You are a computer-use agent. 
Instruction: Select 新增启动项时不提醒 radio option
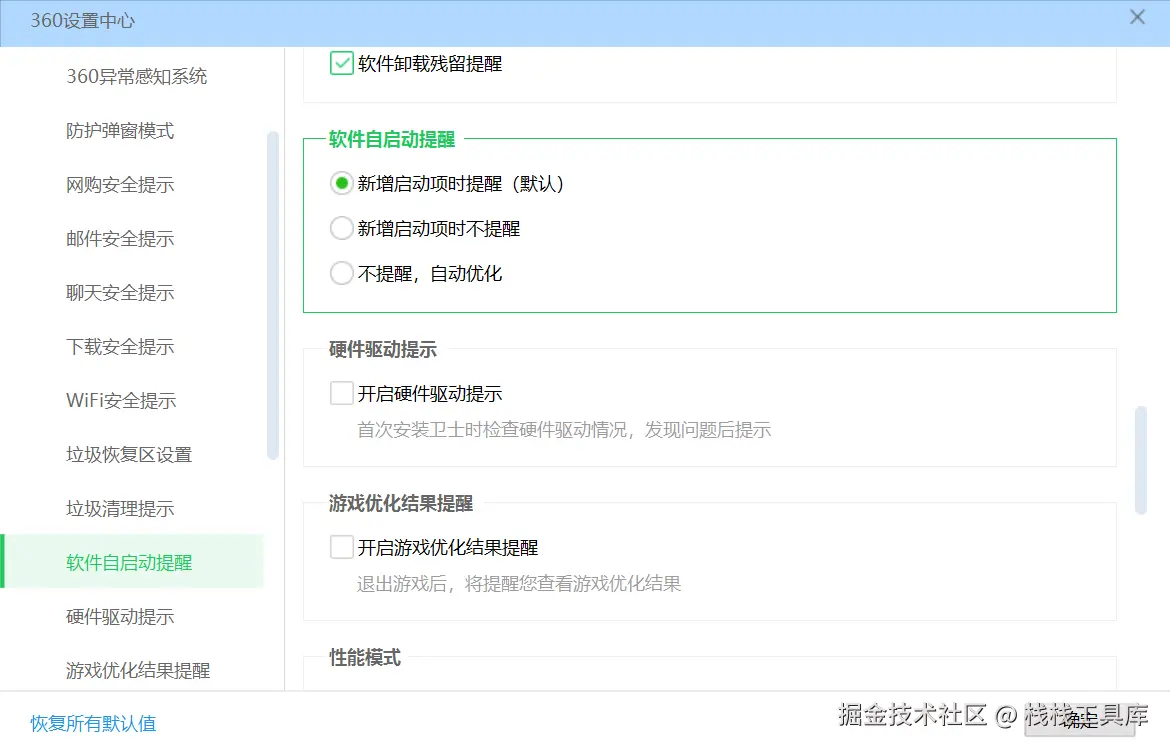[x=342, y=228]
